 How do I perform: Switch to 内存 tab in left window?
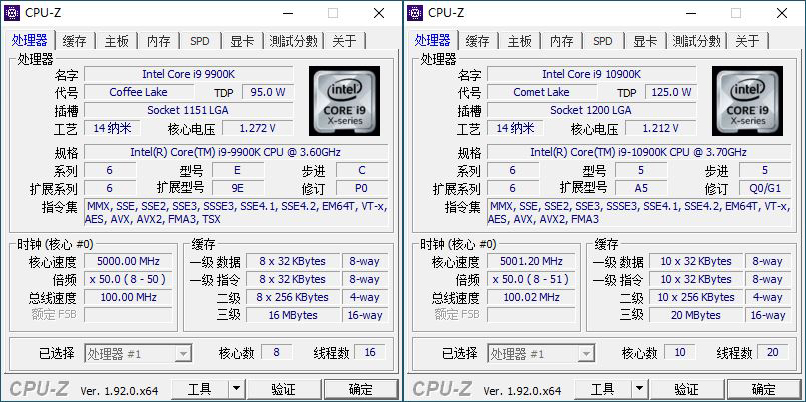158,41
